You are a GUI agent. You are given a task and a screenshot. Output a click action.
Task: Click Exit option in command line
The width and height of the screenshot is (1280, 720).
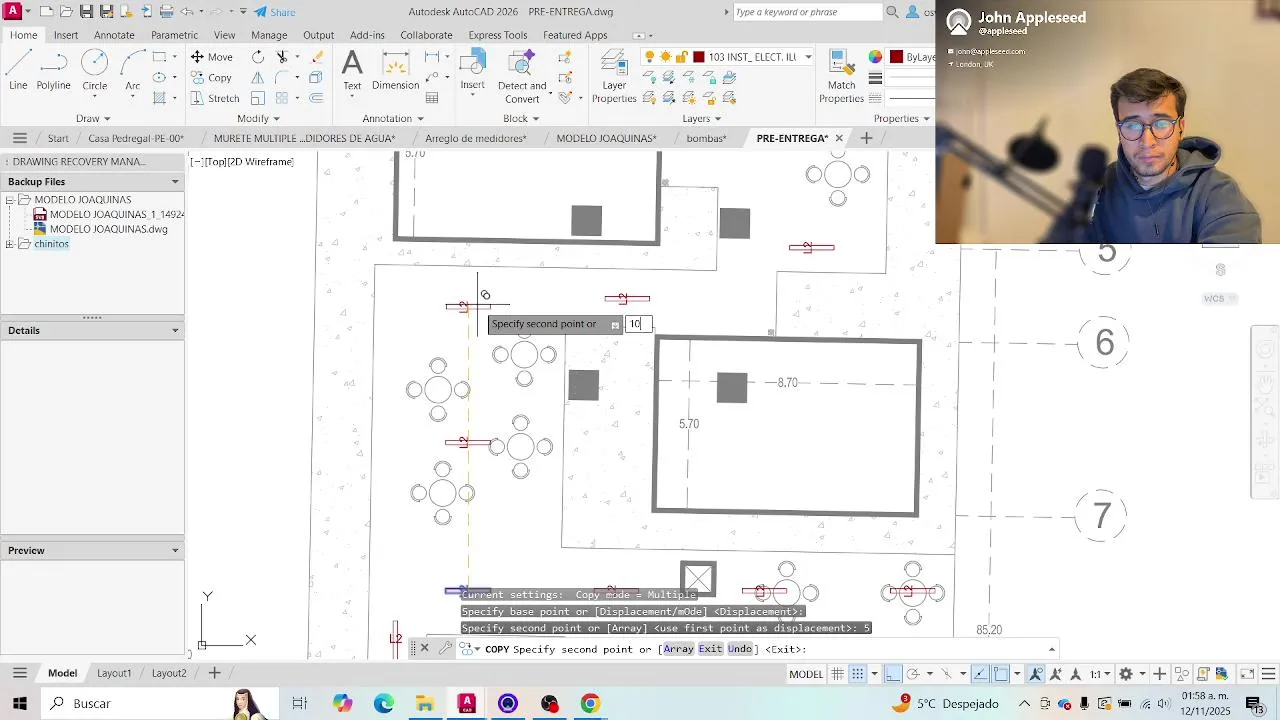710,649
